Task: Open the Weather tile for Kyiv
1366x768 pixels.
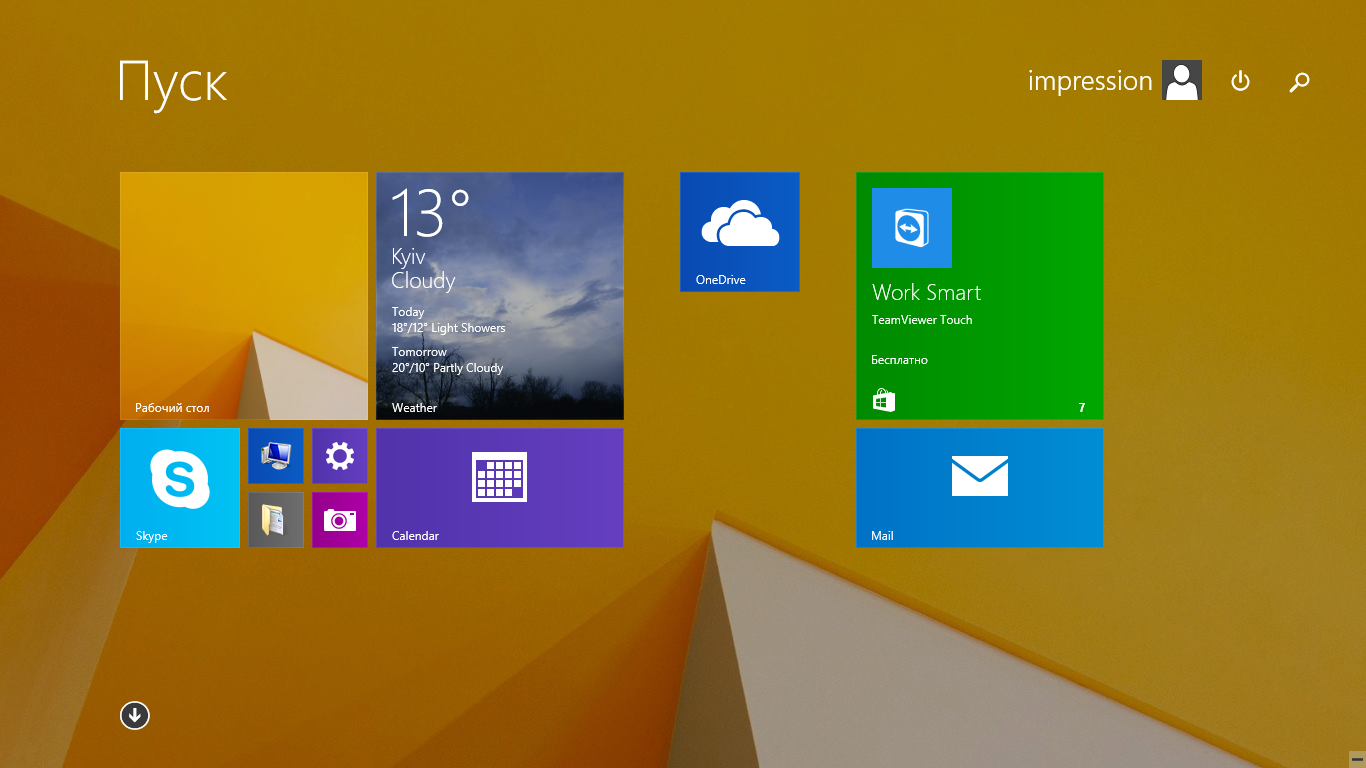Action: [x=500, y=296]
